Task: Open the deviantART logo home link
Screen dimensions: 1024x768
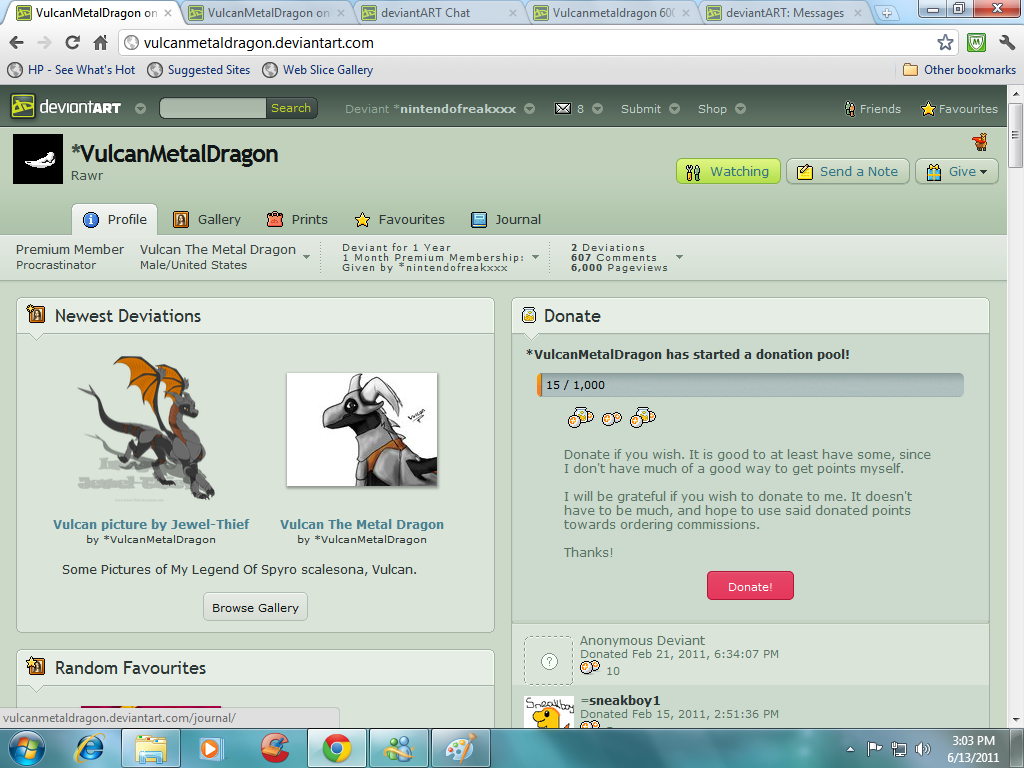Action: (x=66, y=106)
